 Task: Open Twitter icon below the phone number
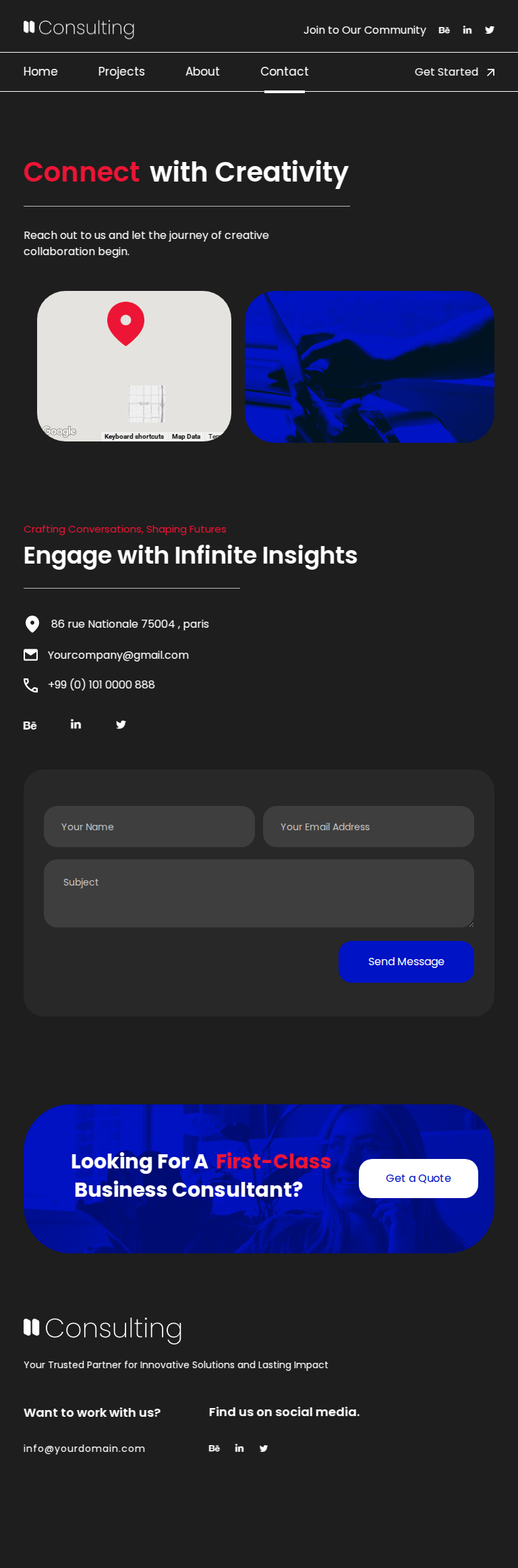point(121,724)
